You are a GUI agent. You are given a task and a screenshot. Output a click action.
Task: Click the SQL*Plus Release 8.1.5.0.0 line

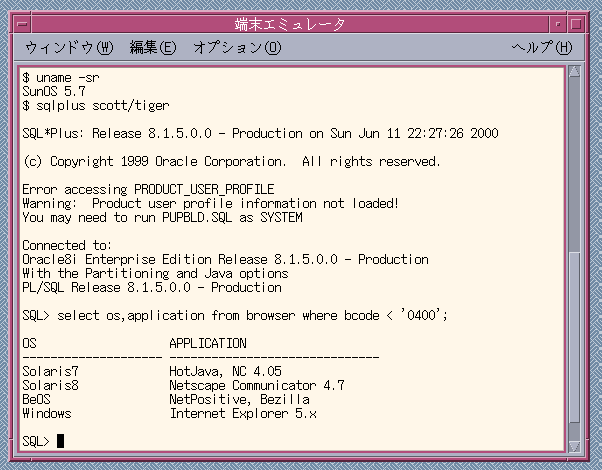[260, 133]
